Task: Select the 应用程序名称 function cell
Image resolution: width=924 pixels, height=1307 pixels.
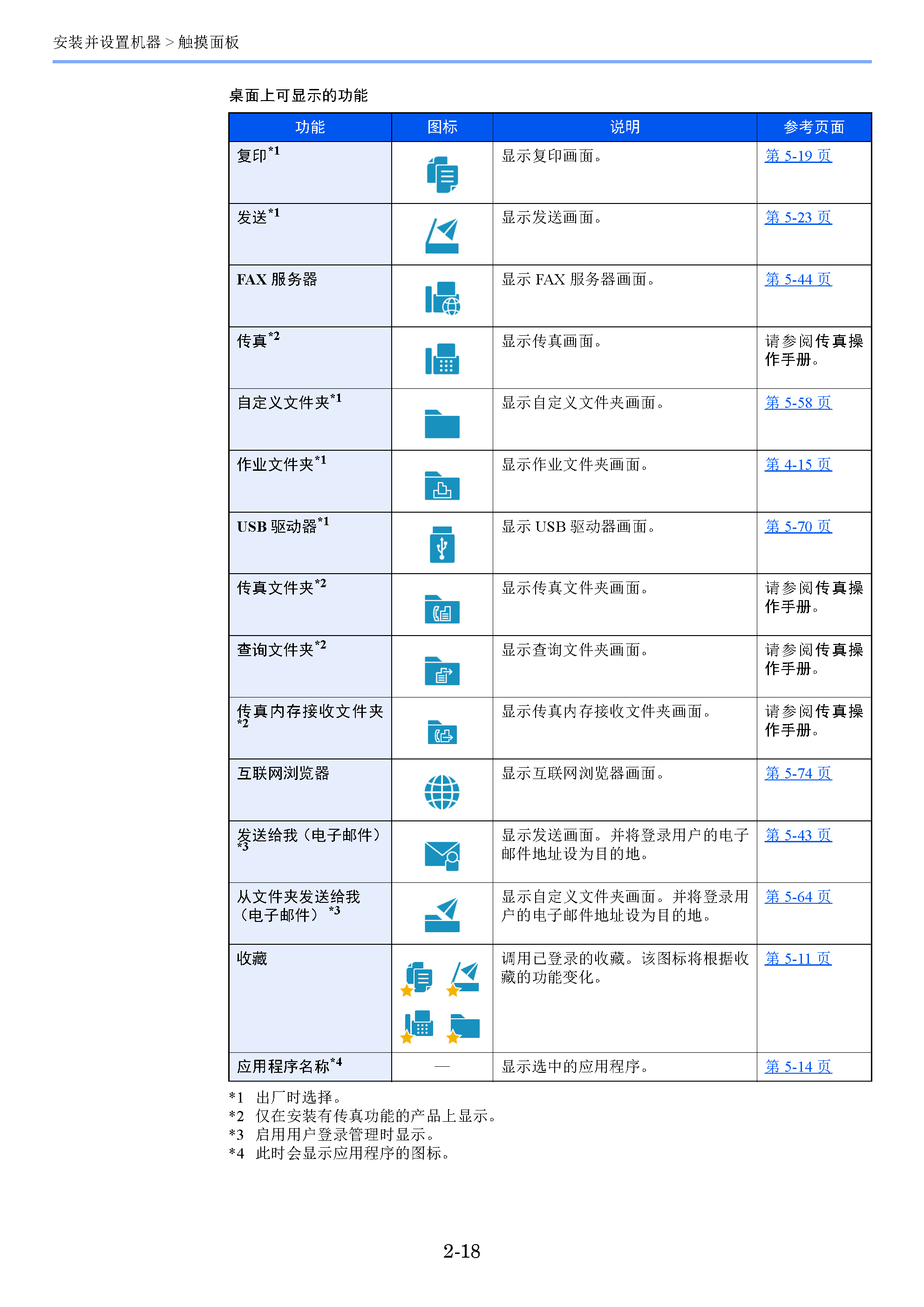Action: (310, 1067)
